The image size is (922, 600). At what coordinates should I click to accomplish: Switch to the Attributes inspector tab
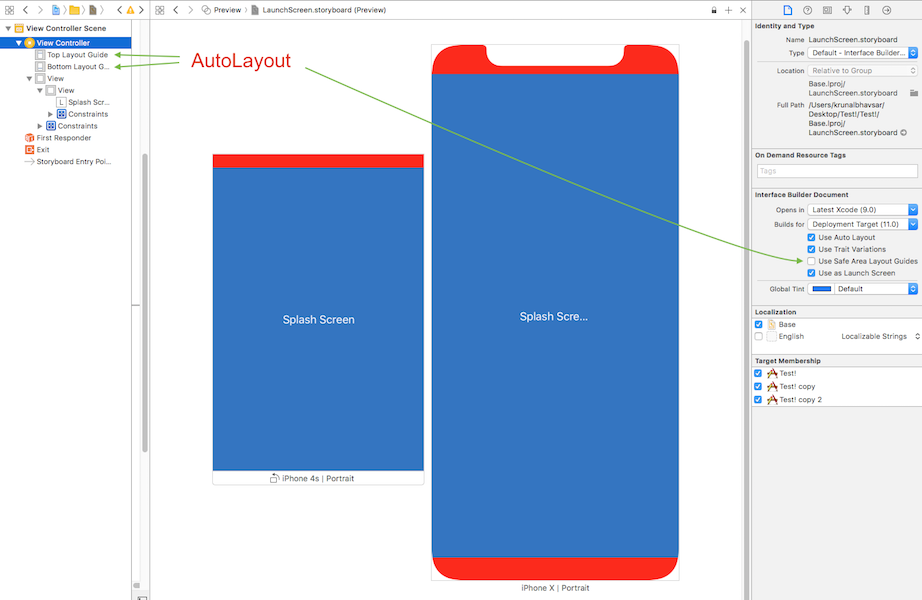tap(847, 10)
